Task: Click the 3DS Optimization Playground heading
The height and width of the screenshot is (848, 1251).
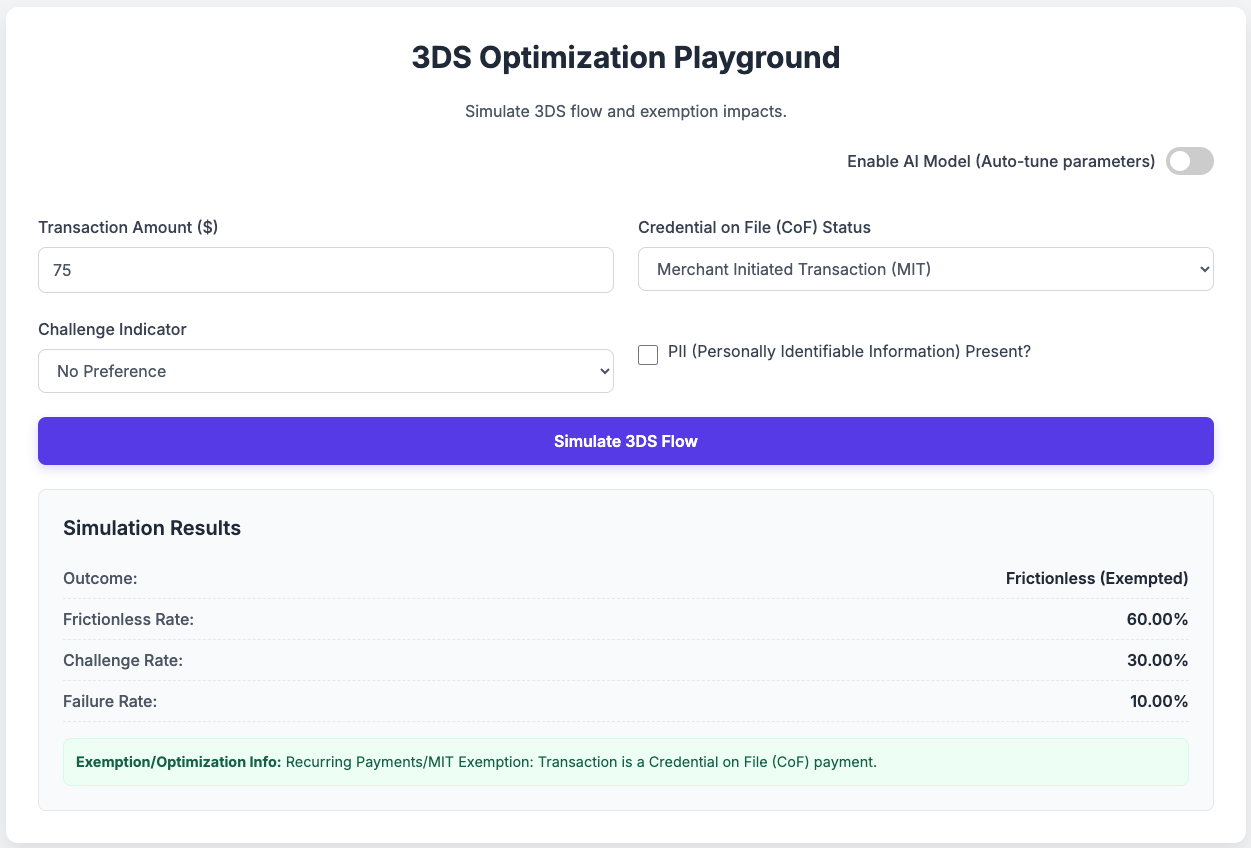Action: point(625,58)
